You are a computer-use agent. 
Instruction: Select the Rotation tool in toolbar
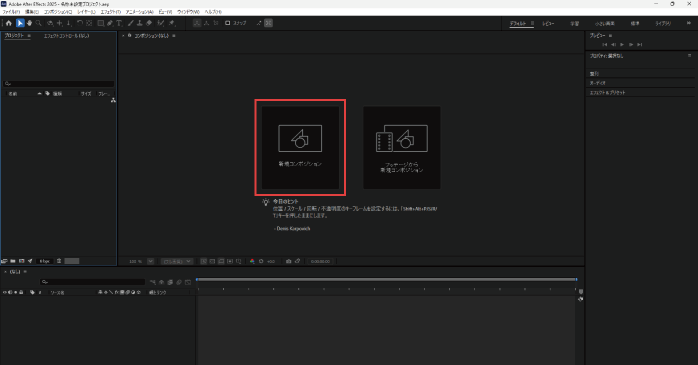click(80, 23)
